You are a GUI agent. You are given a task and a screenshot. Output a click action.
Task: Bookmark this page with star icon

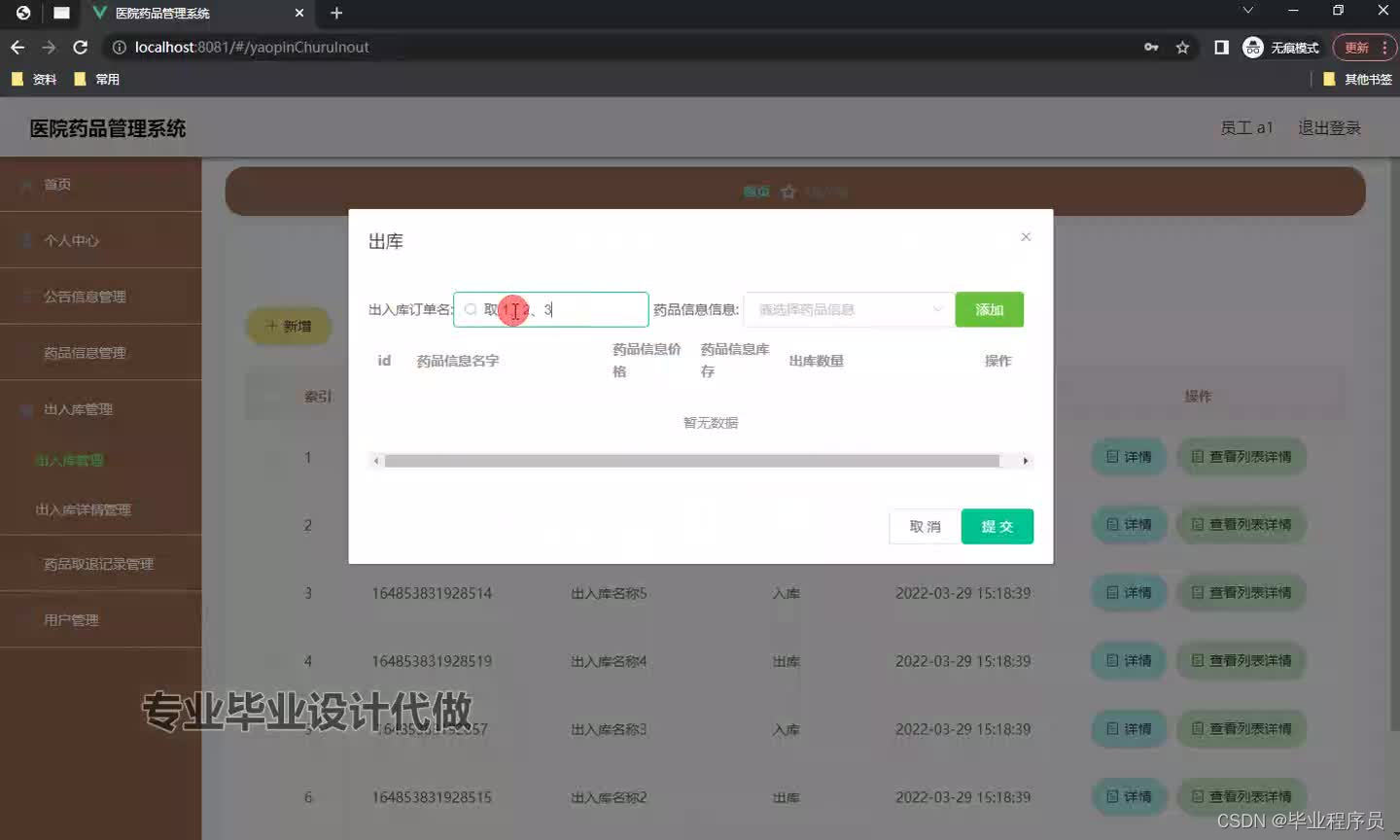click(x=1182, y=47)
